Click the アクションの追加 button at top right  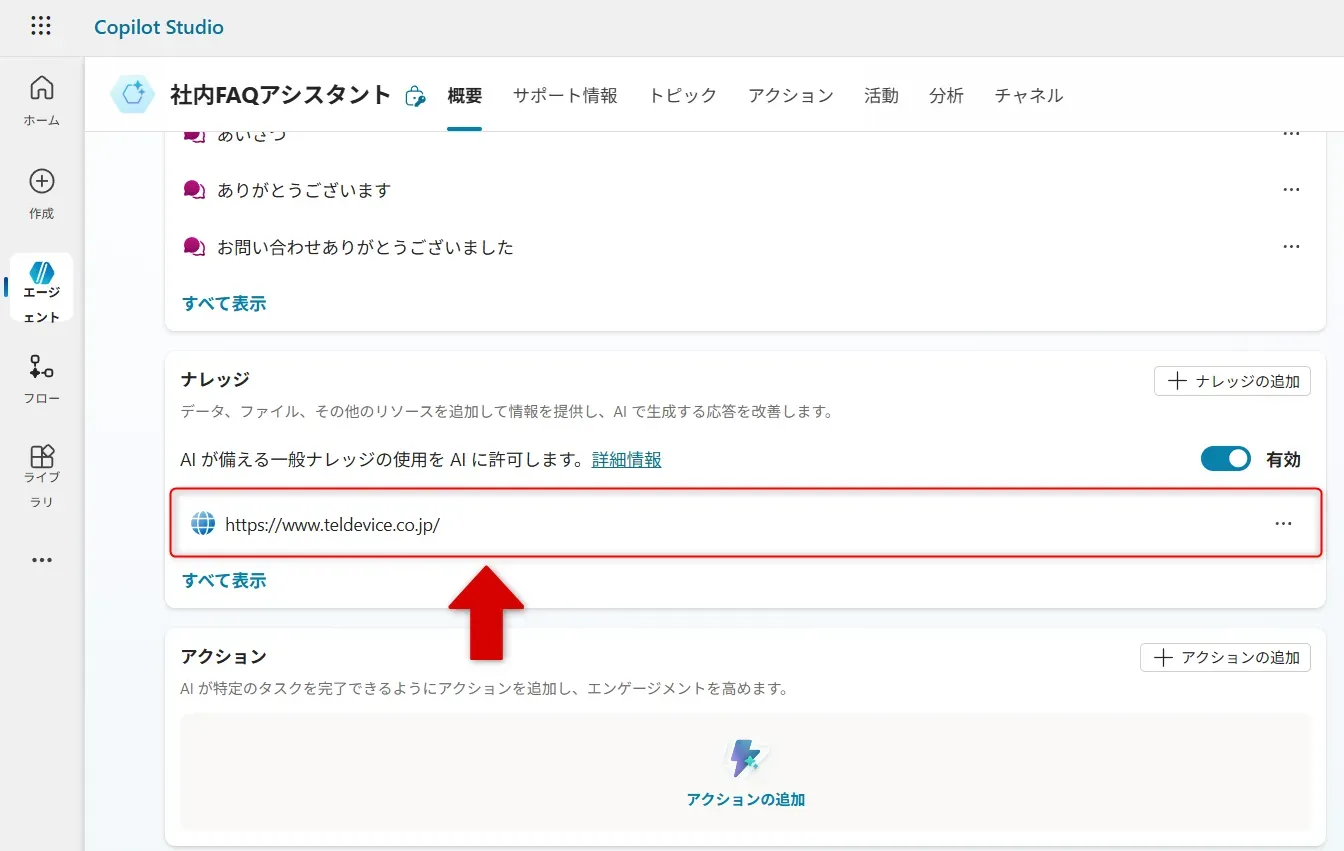(x=1225, y=657)
